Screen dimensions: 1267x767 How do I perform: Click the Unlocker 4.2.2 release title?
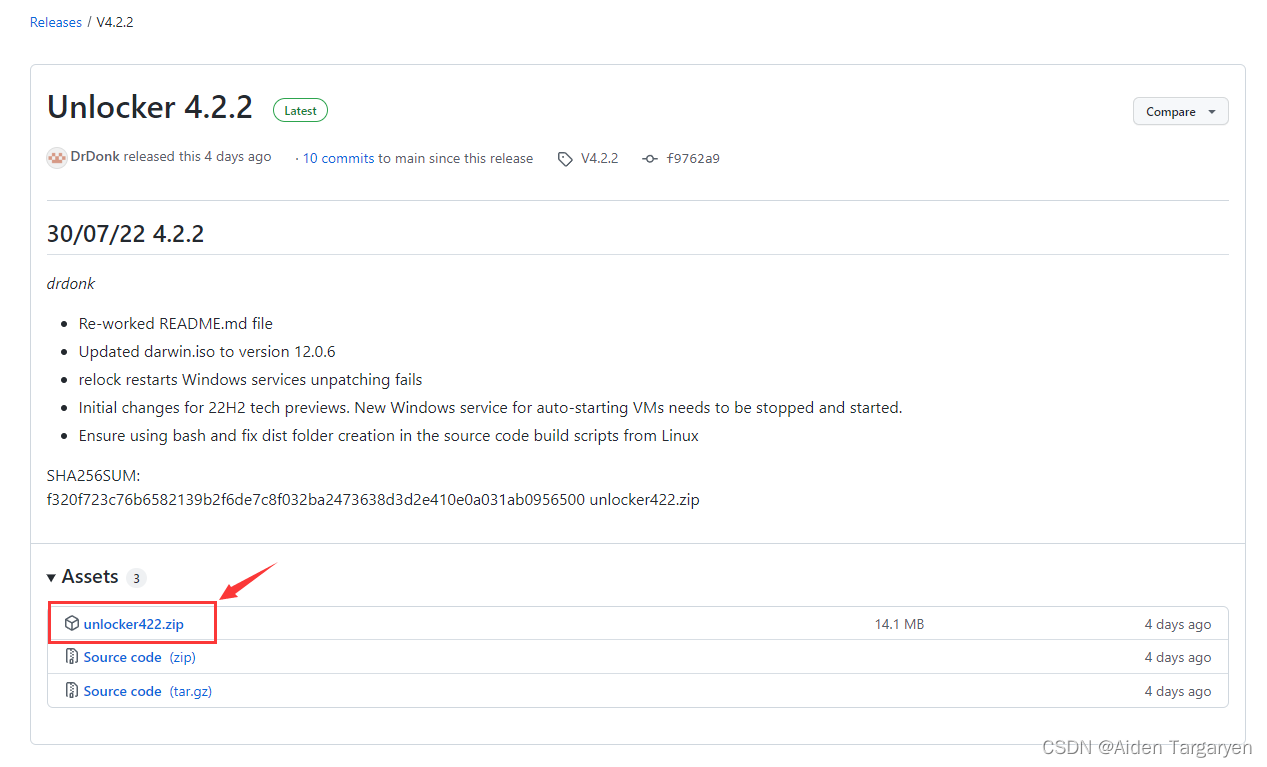coord(150,107)
